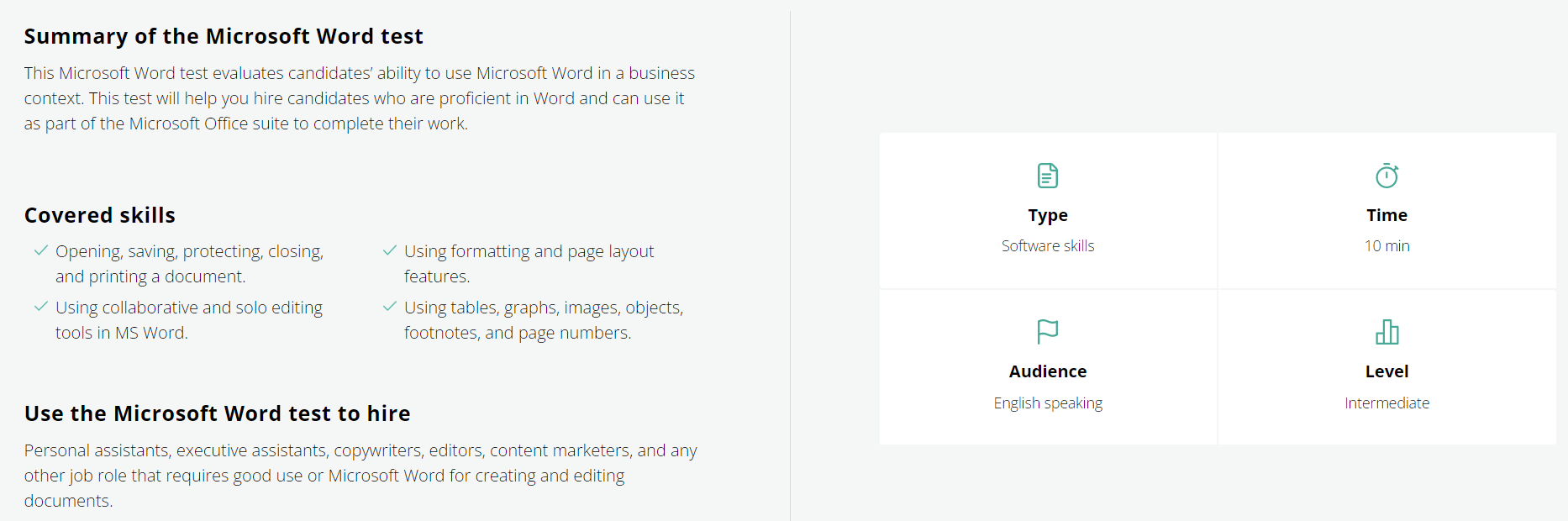1568x521 pixels.
Task: Click the Time card title
Action: 1386,215
